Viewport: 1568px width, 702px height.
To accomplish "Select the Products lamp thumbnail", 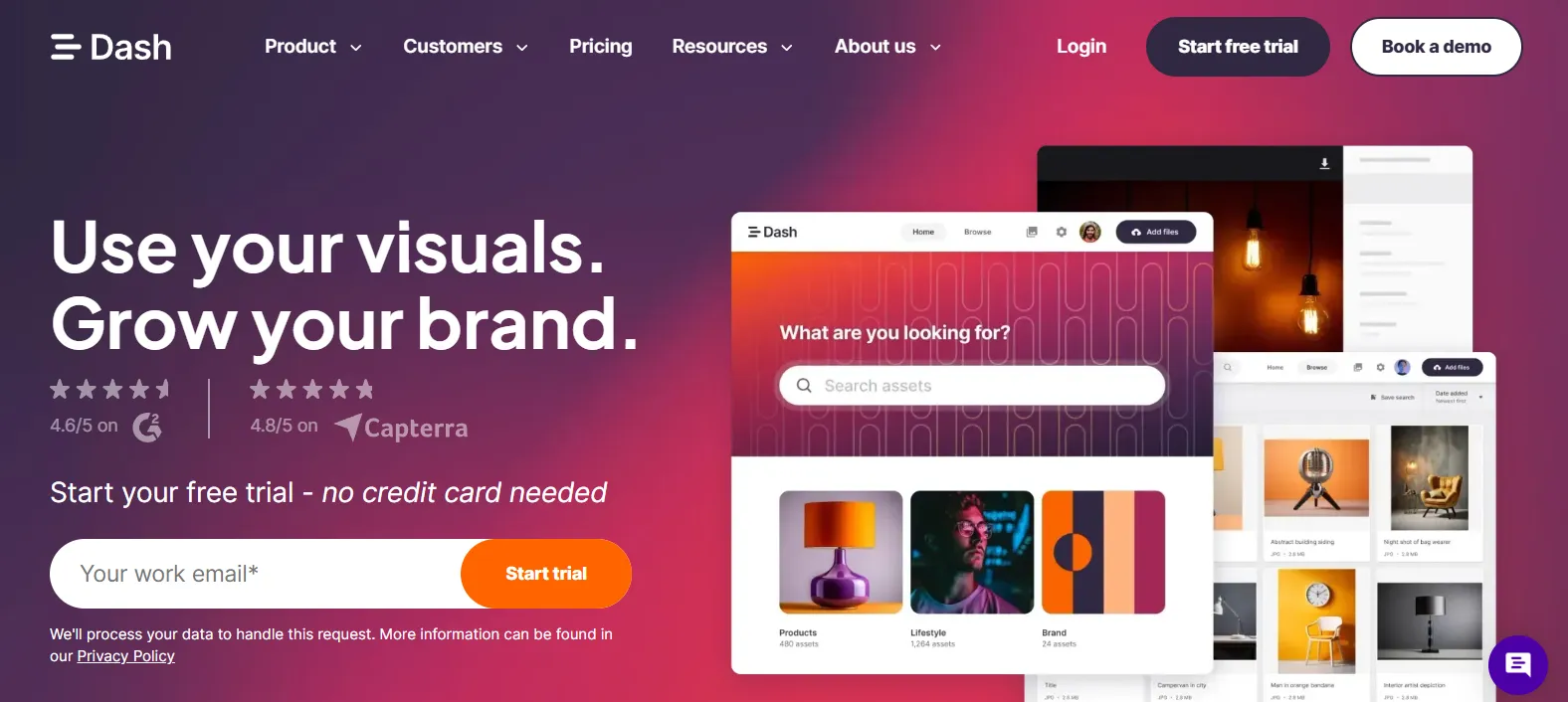I will 841,552.
